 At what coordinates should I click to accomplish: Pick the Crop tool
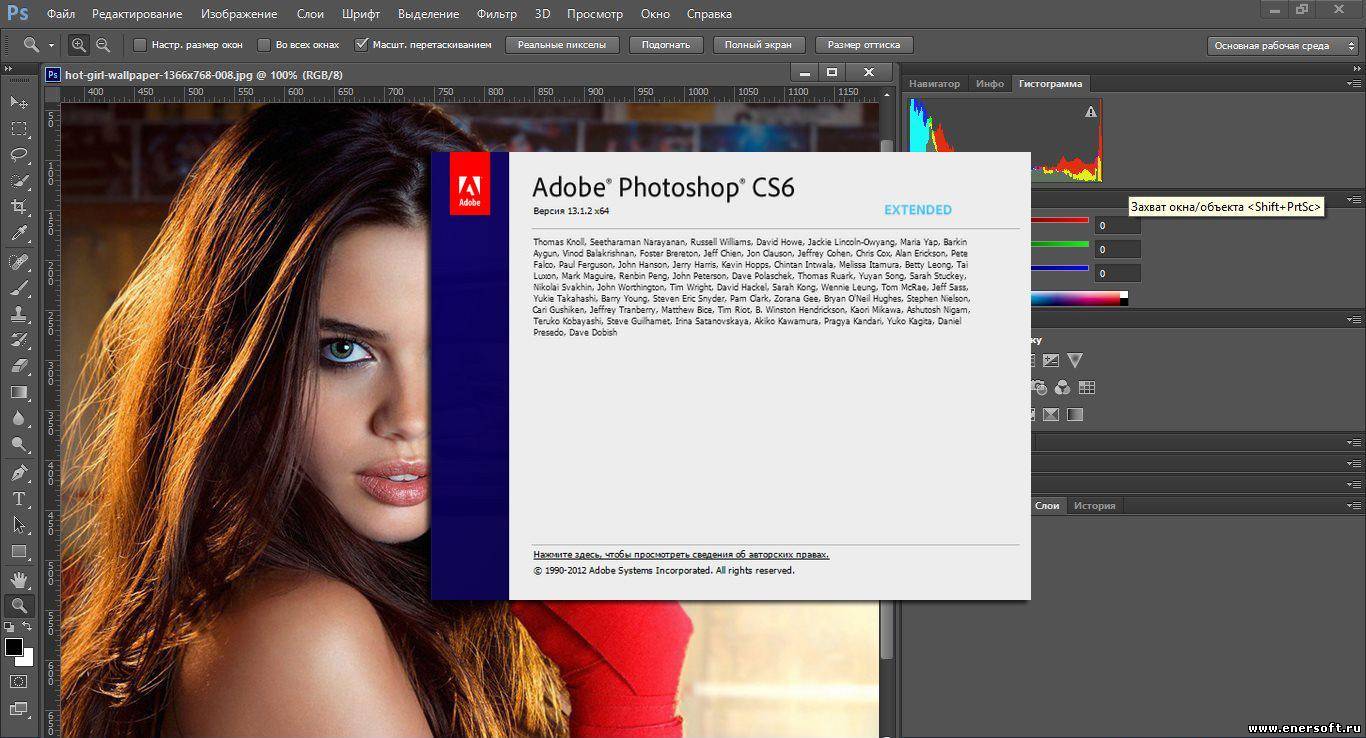point(19,208)
